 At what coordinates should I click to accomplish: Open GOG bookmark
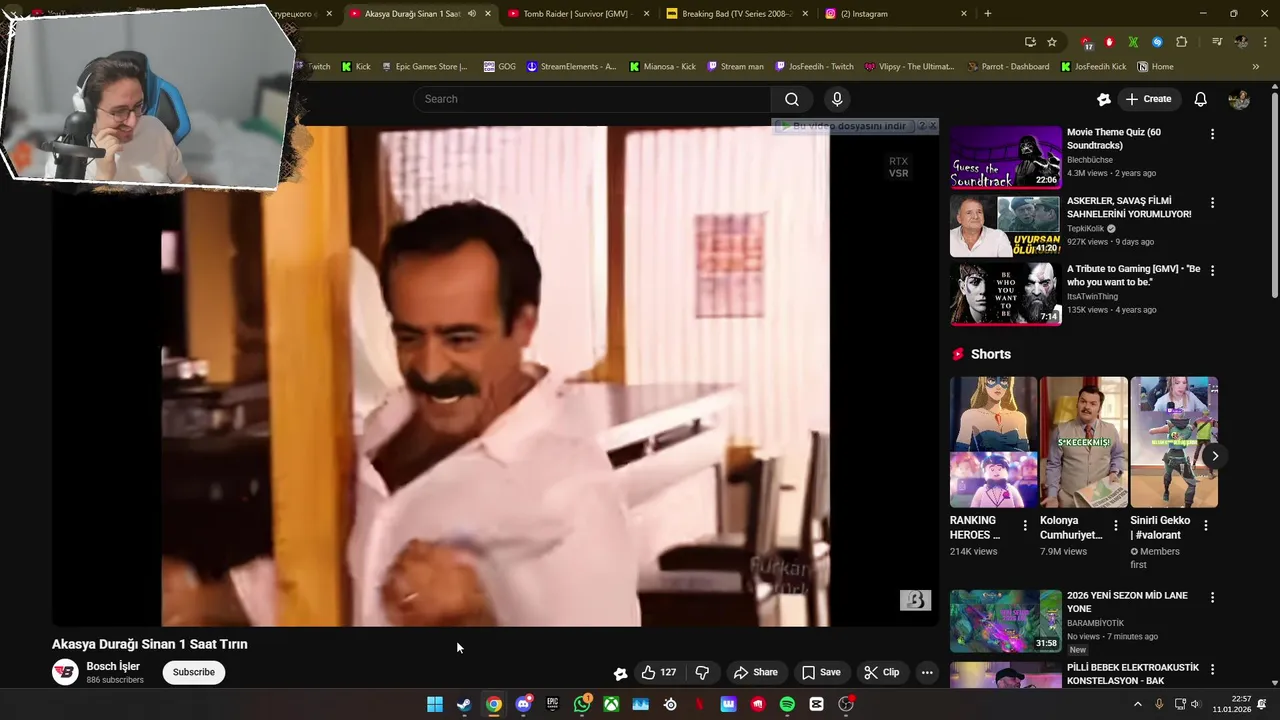coord(499,67)
